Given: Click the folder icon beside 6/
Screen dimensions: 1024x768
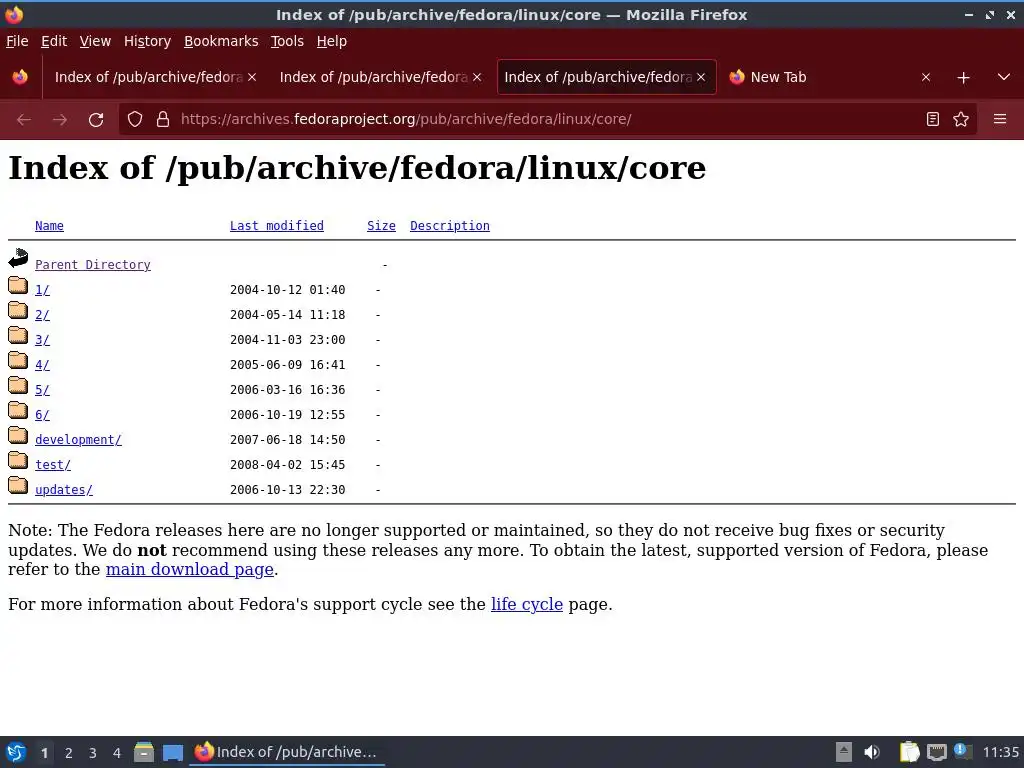Looking at the screenshot, I should pyautogui.click(x=18, y=410).
